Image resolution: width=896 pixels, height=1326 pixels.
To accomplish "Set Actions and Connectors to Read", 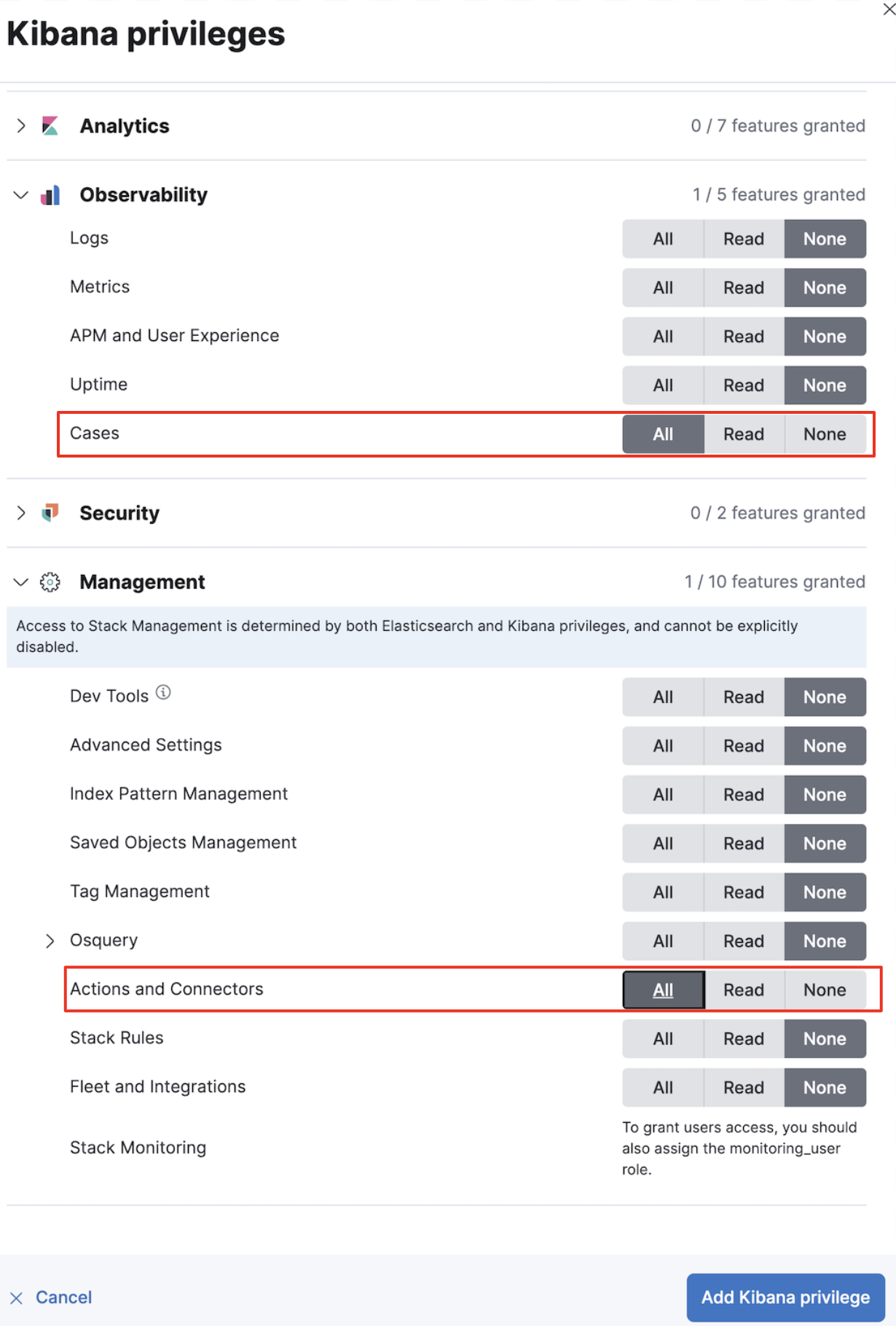I will point(743,990).
